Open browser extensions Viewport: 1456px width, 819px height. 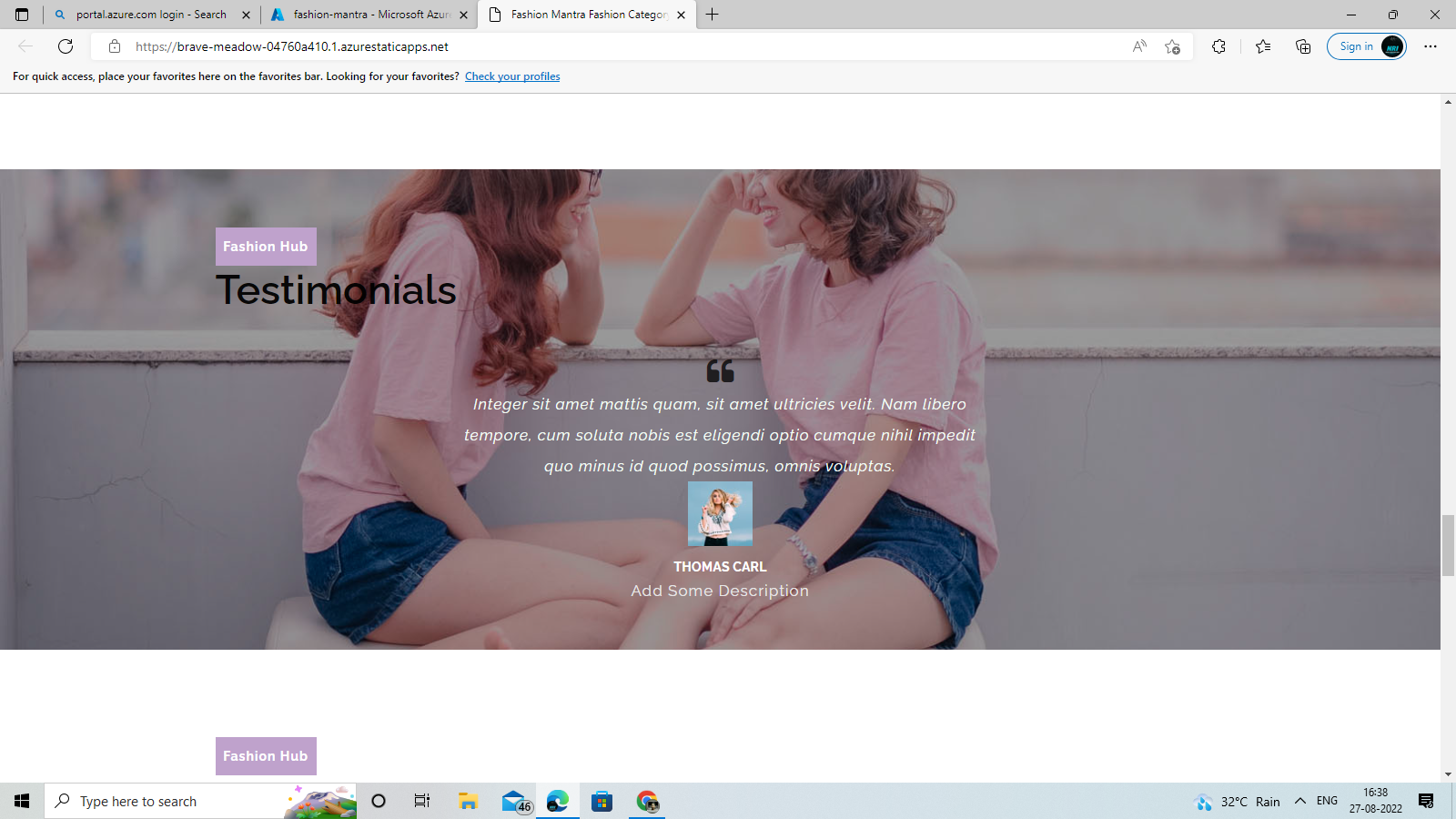click(1219, 46)
